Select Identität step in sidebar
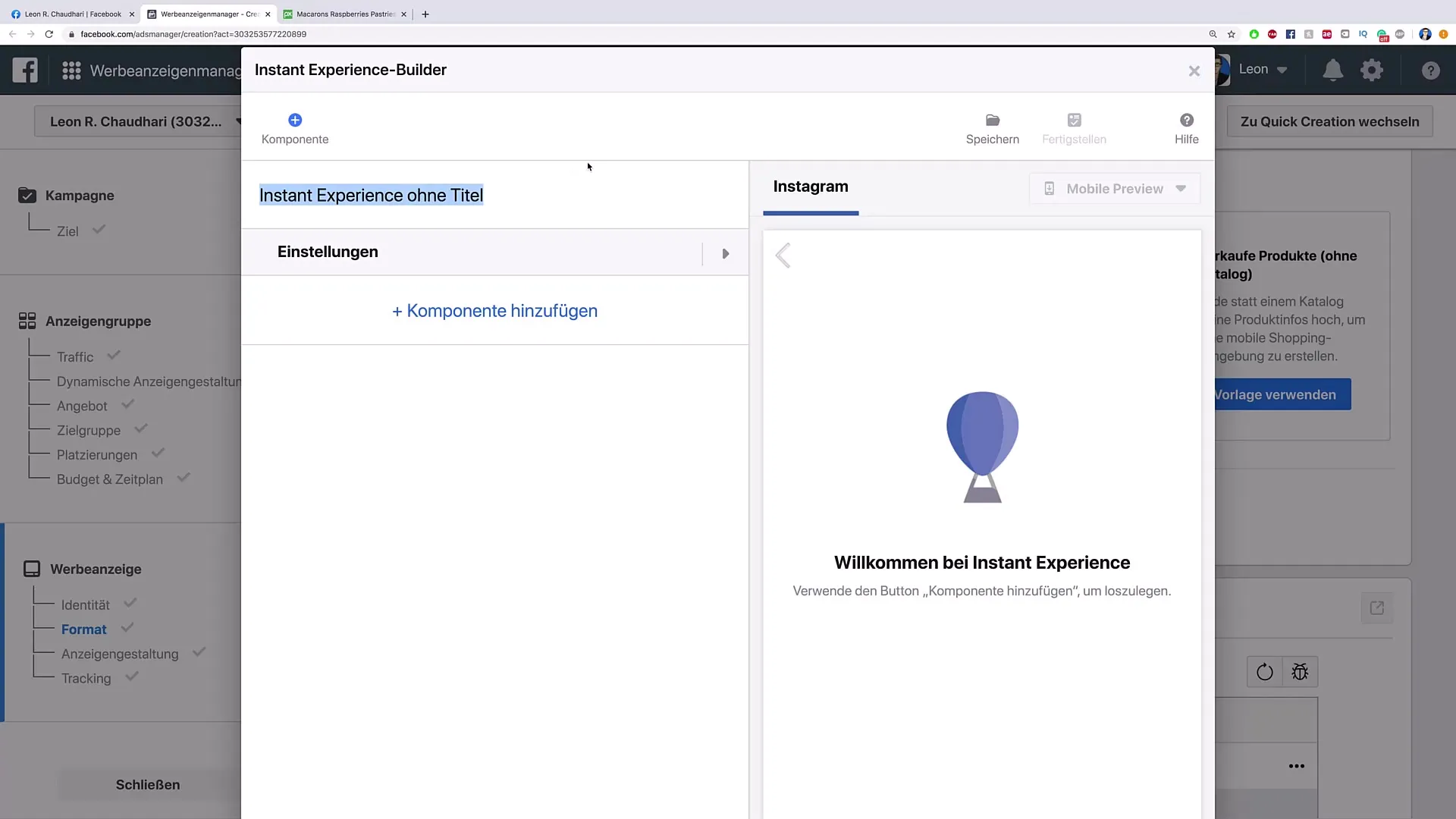The height and width of the screenshot is (819, 1456). [x=86, y=605]
